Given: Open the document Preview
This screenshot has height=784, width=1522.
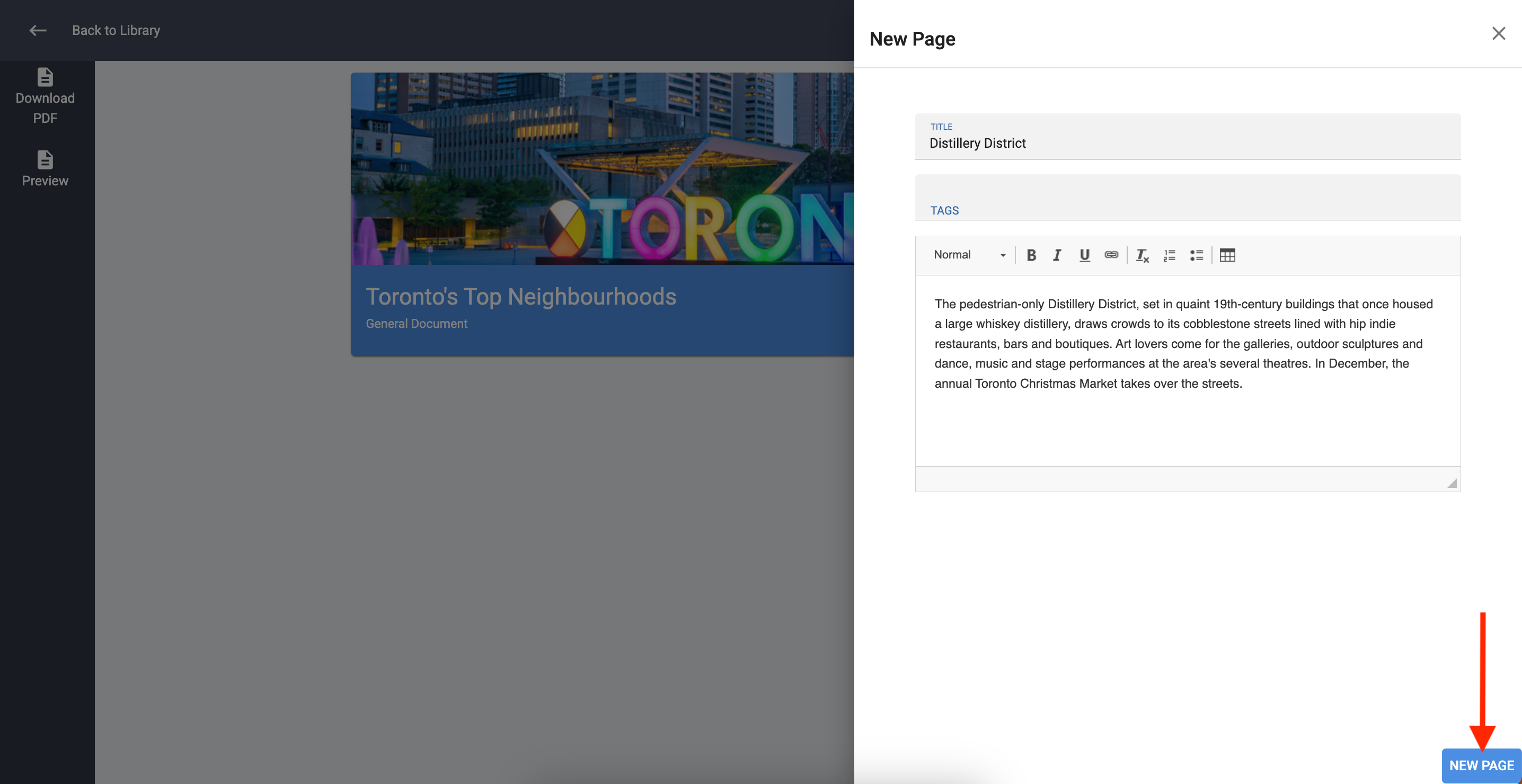Looking at the screenshot, I should (x=45, y=170).
